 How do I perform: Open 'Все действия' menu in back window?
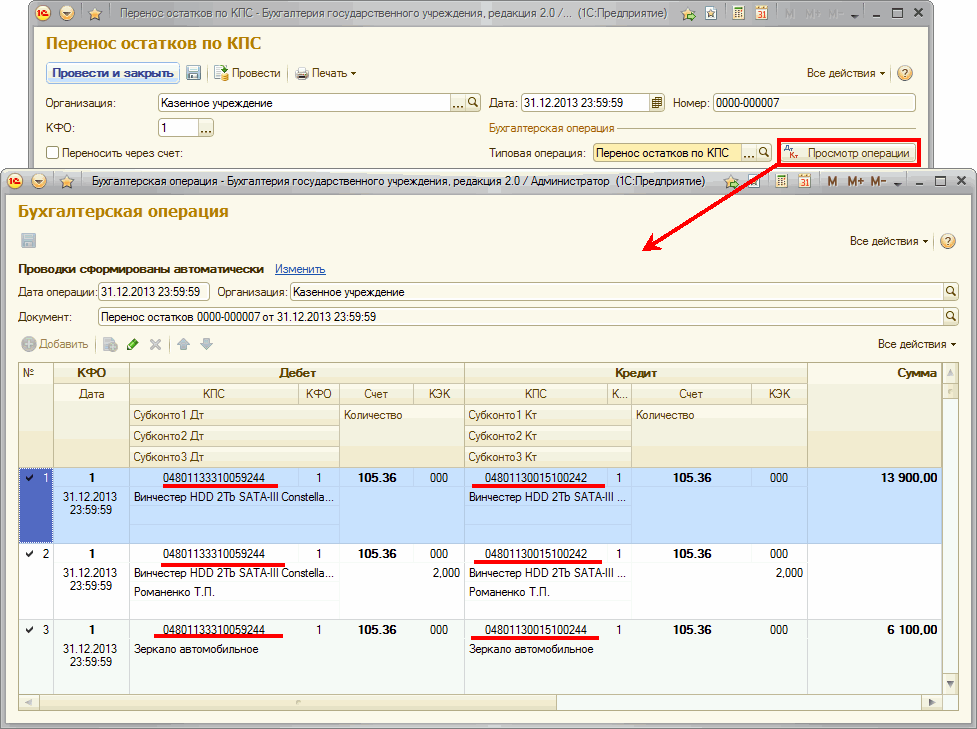846,73
